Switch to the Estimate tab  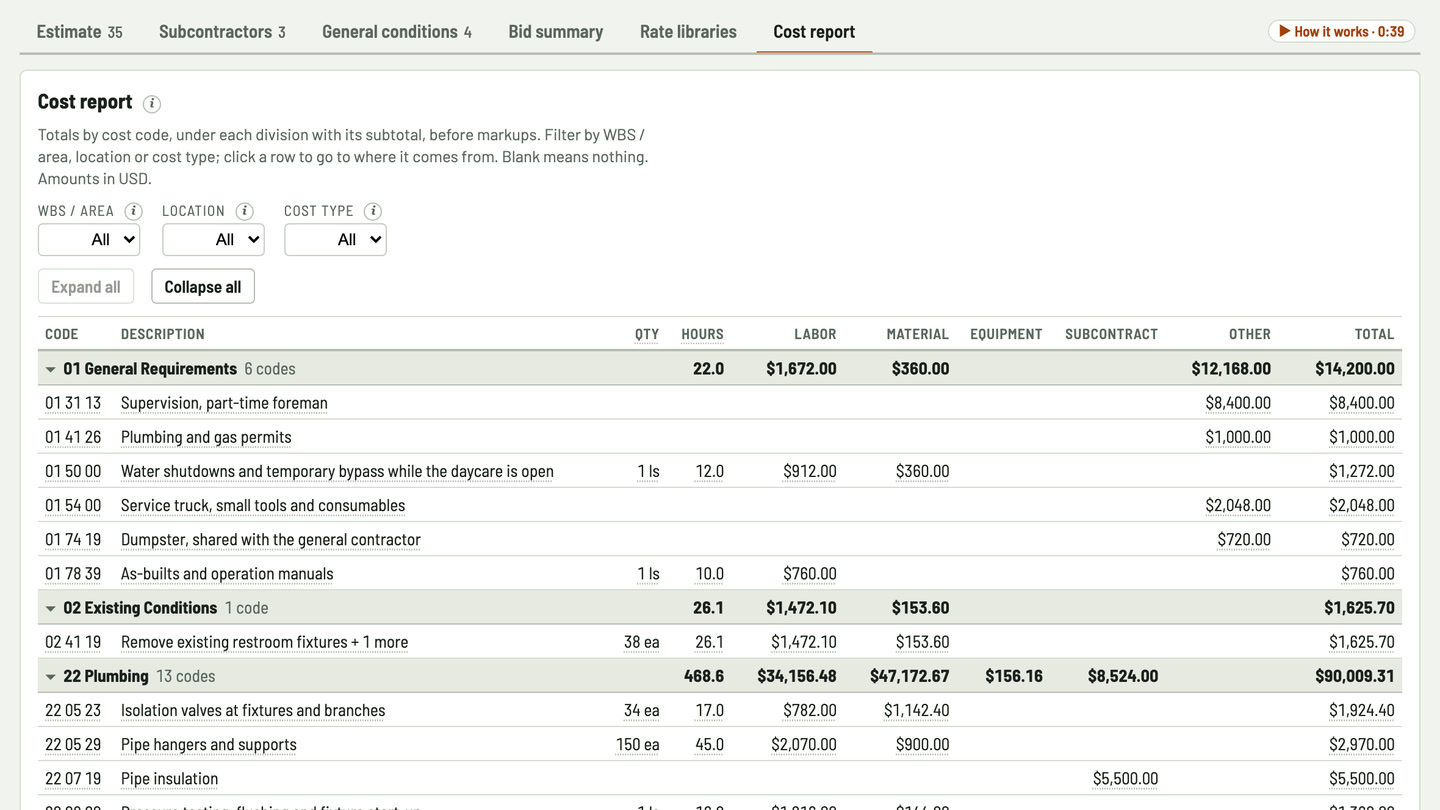tap(80, 32)
